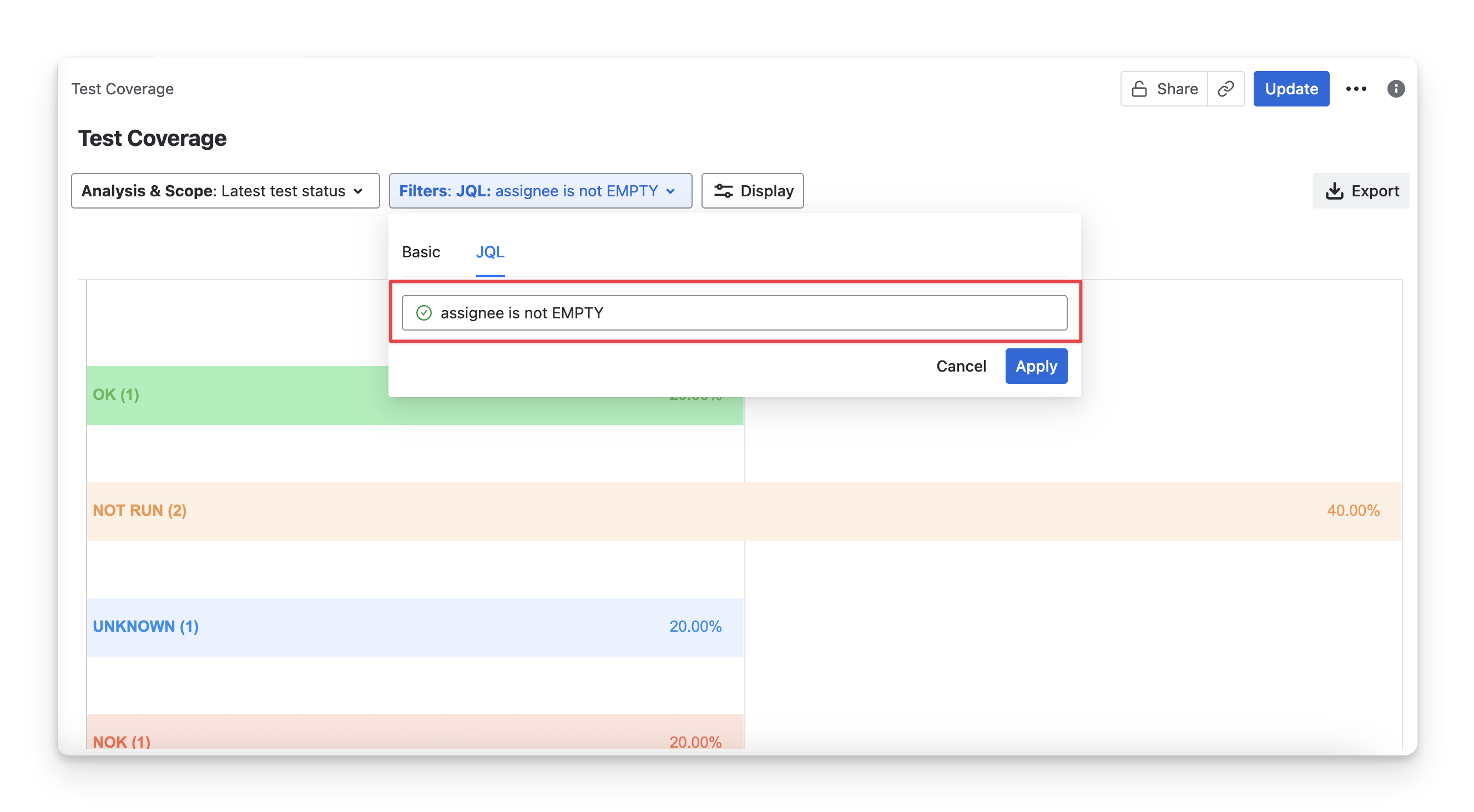This screenshot has width=1474, height=812.
Task: Select the JQL filter tab
Action: (x=490, y=252)
